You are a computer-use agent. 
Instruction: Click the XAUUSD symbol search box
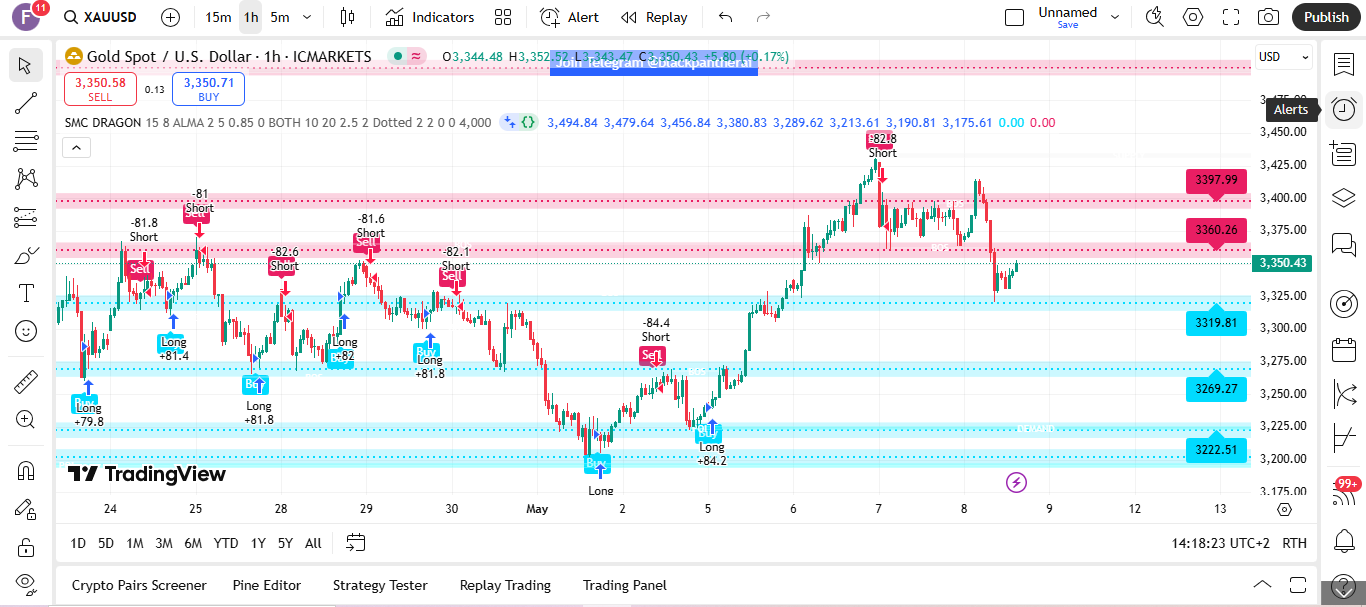pos(100,17)
